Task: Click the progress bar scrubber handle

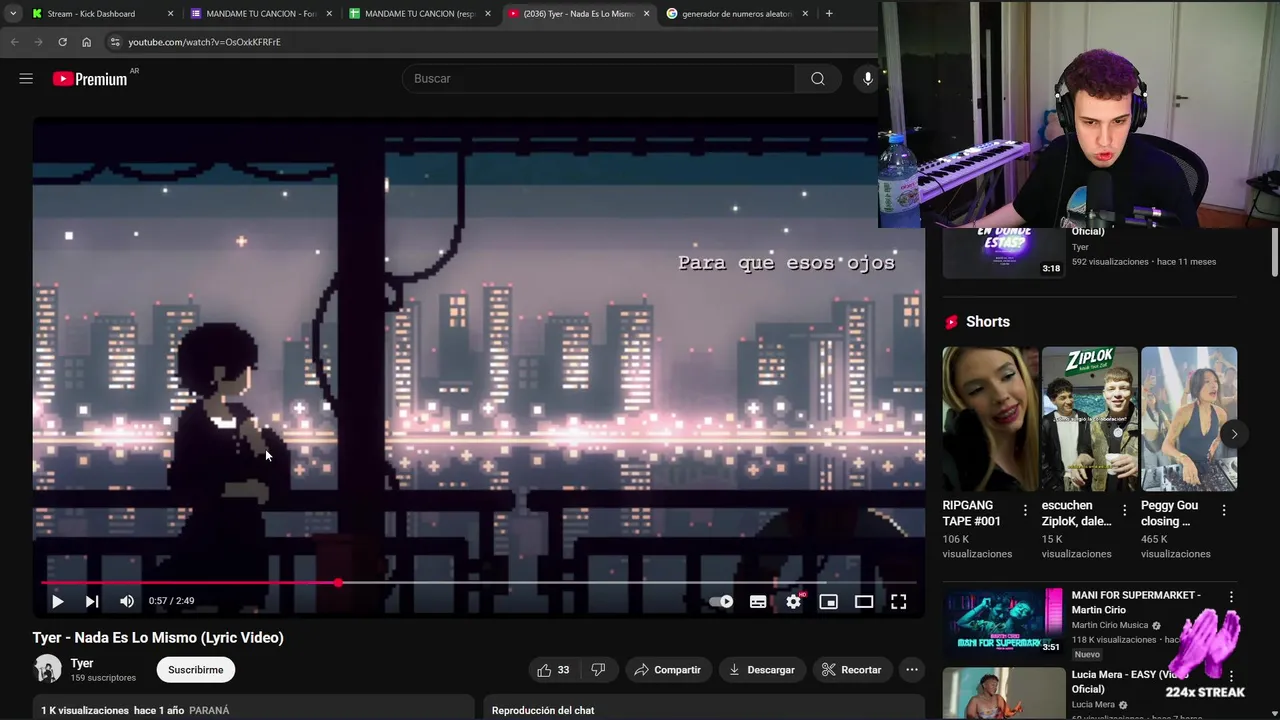Action: pyautogui.click(x=338, y=582)
